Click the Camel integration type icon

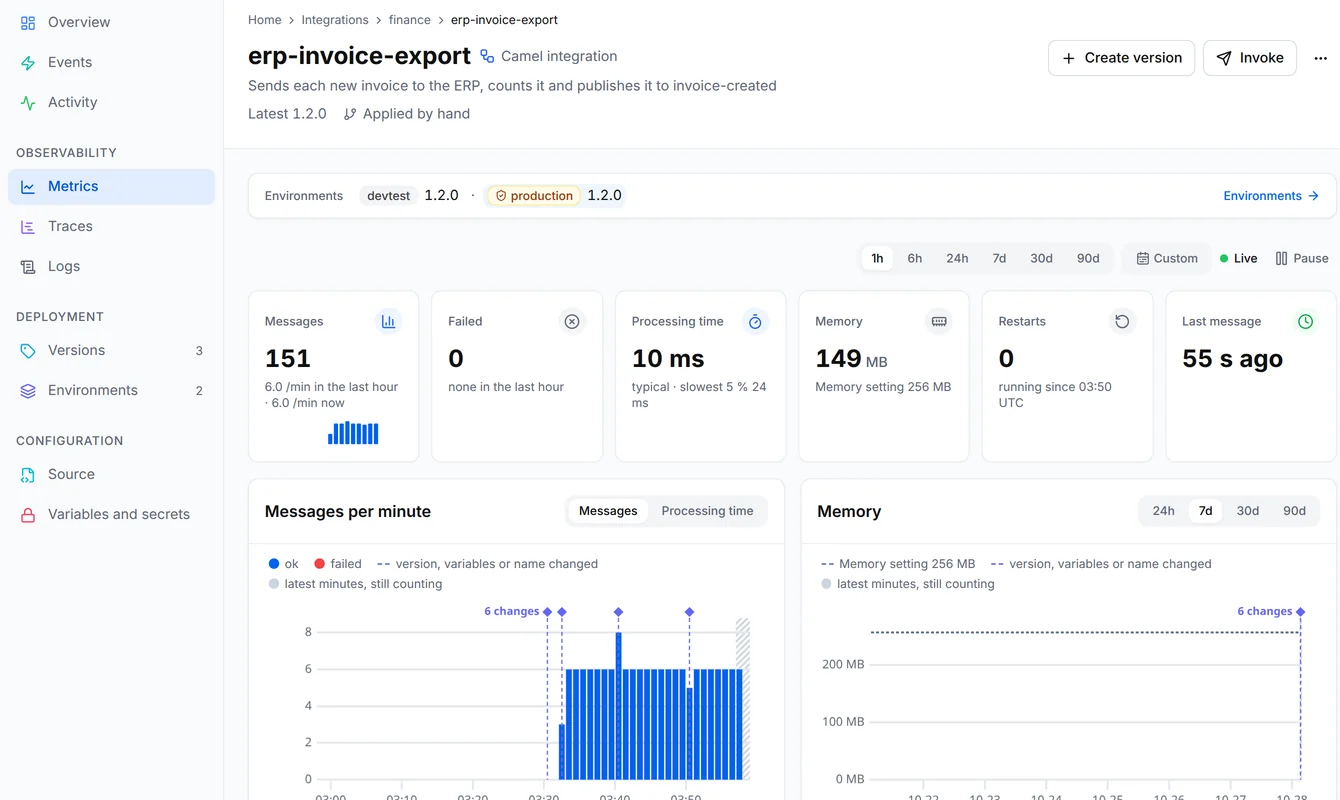tap(487, 57)
